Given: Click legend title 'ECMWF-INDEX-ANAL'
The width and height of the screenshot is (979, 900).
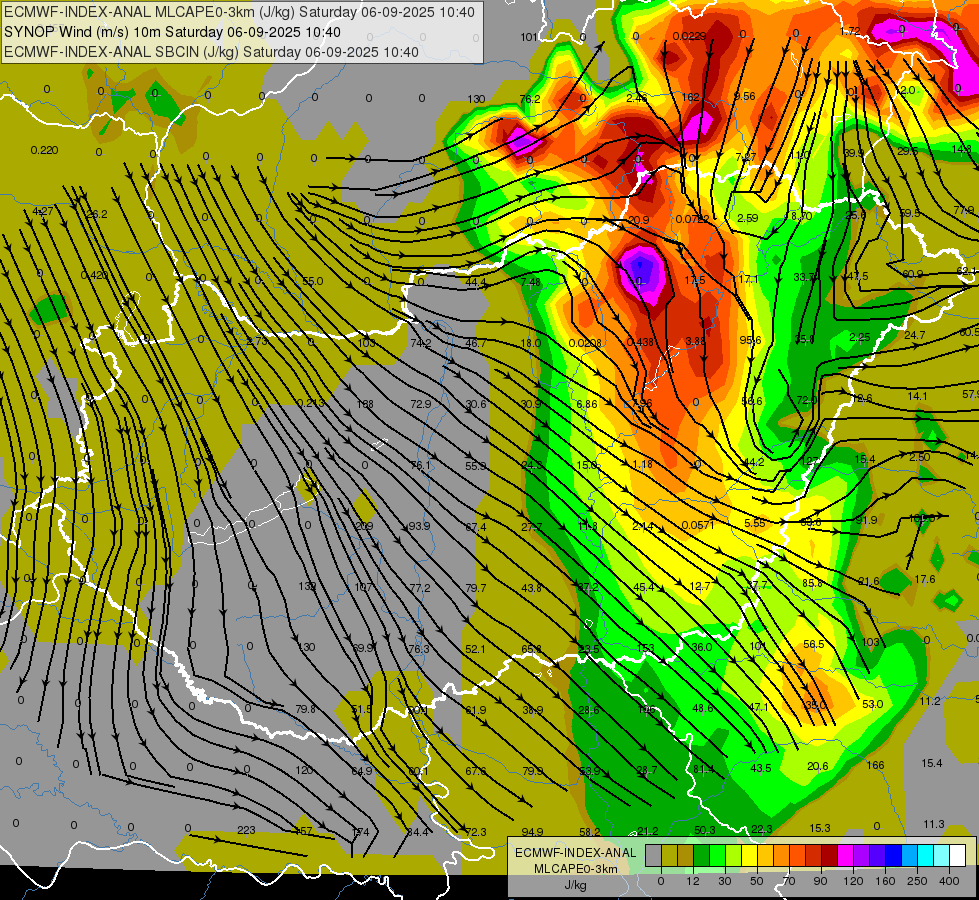Looking at the screenshot, I should [x=576, y=853].
